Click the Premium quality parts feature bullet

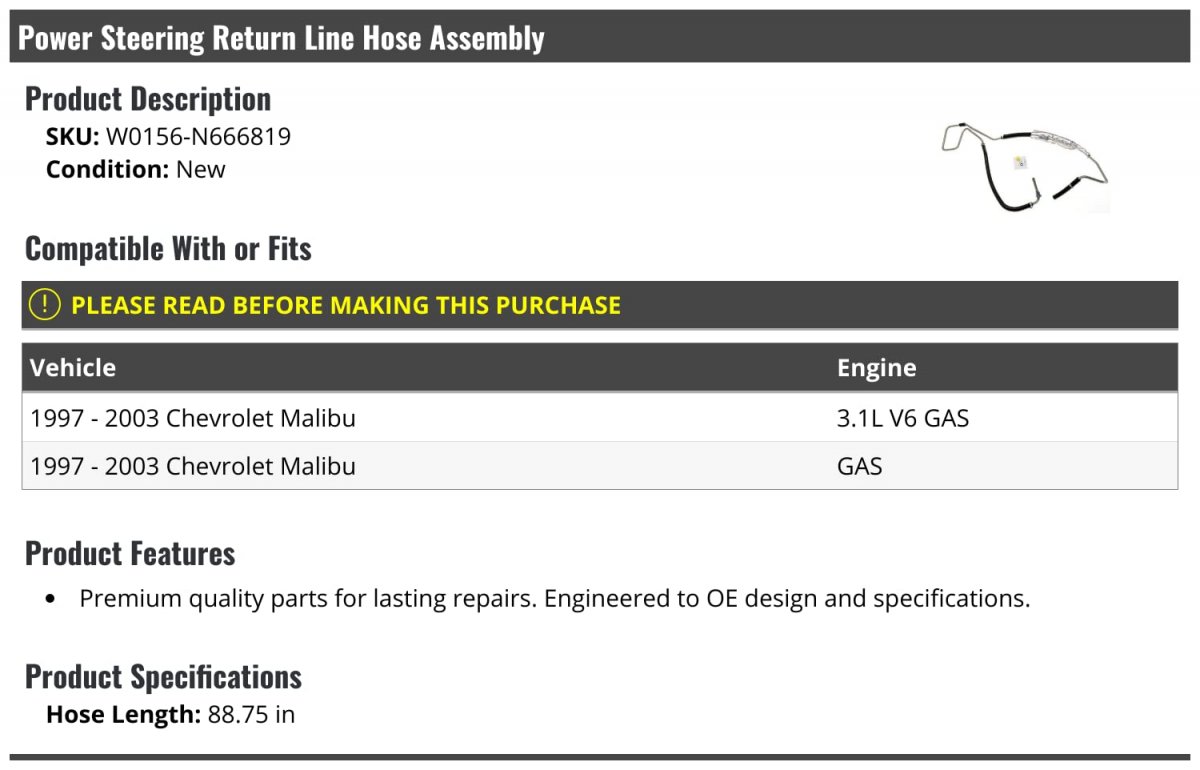[x=555, y=599]
